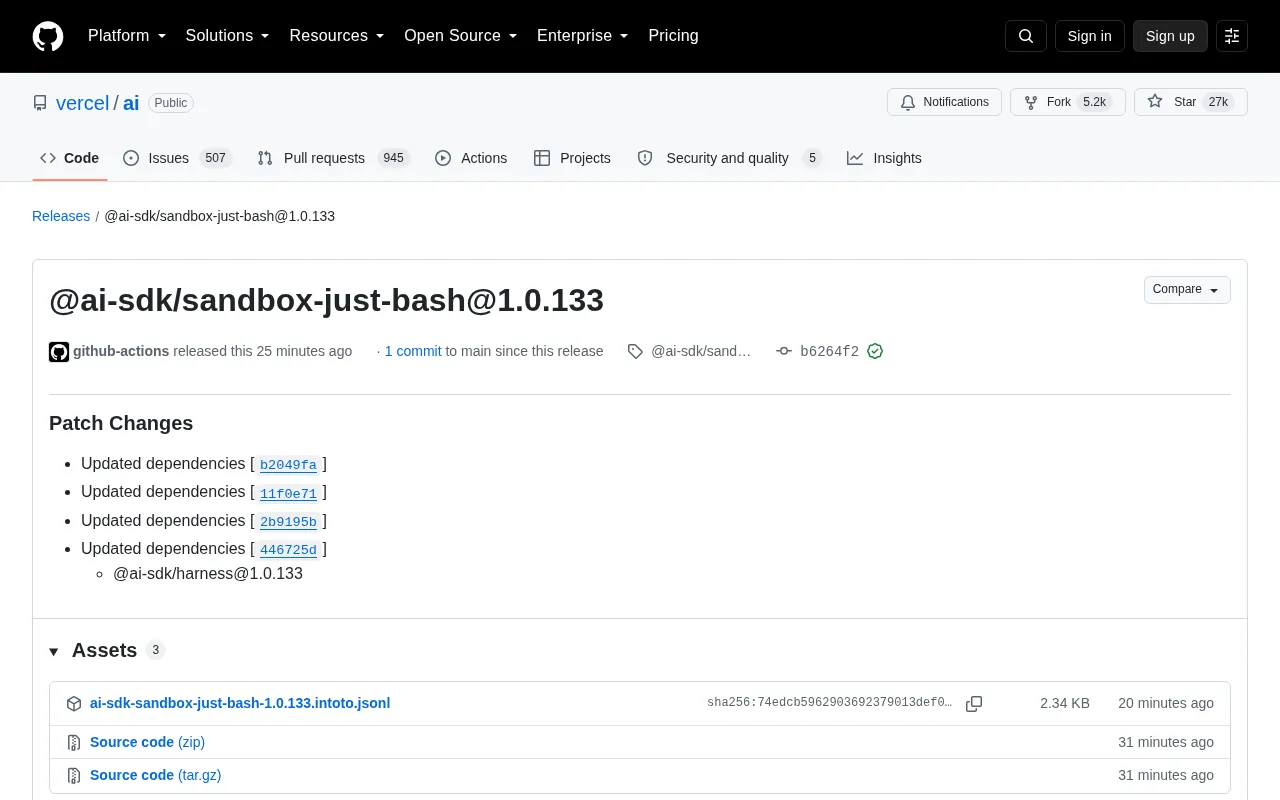Expand the Open Source menu
Viewport: 1280px width, 800px height.
pos(461,36)
